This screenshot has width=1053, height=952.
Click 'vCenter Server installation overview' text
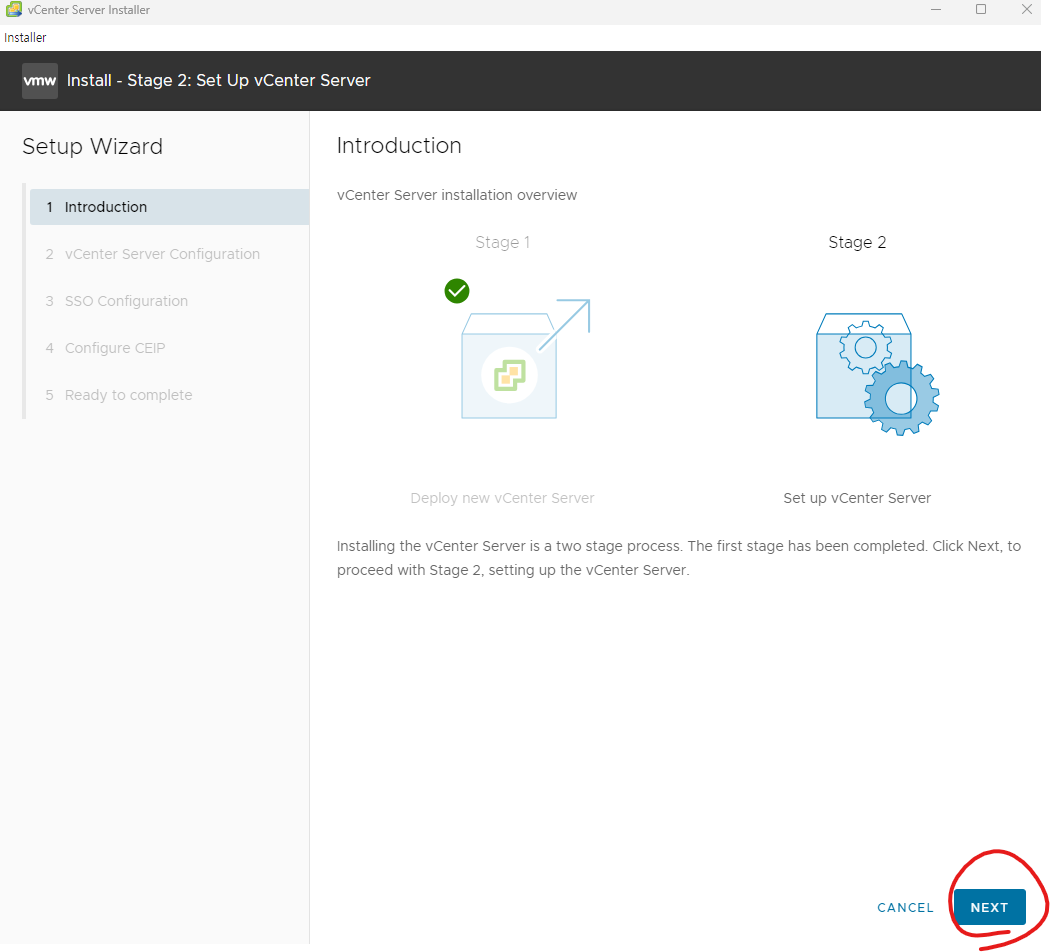(x=457, y=195)
